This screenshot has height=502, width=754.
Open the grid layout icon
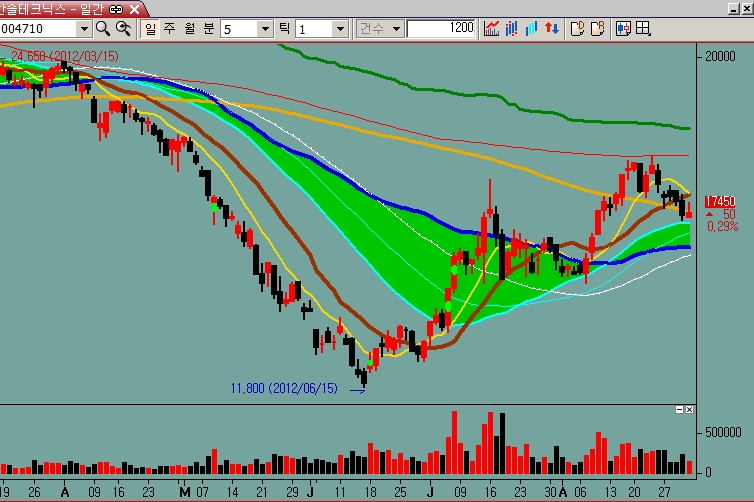click(643, 28)
